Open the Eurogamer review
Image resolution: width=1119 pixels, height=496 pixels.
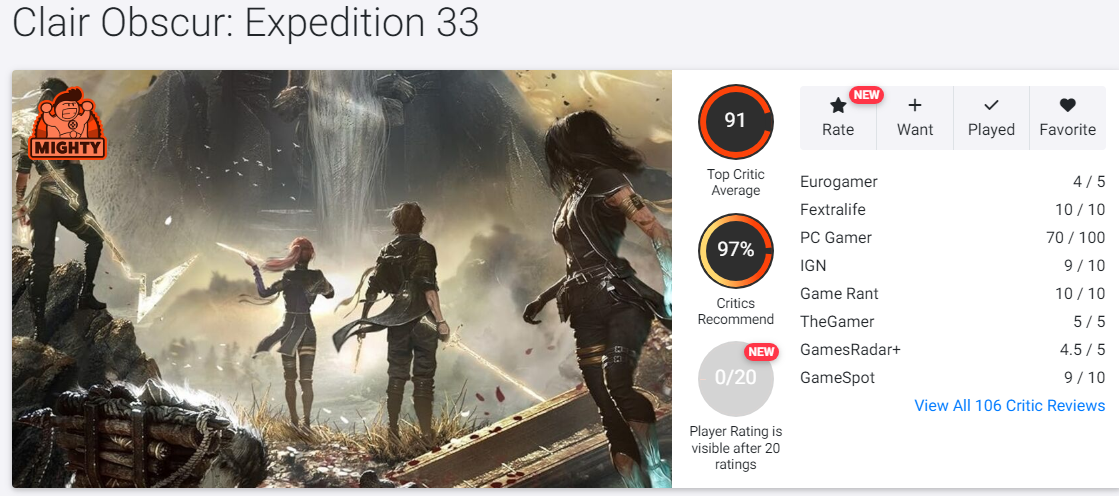click(953, 182)
